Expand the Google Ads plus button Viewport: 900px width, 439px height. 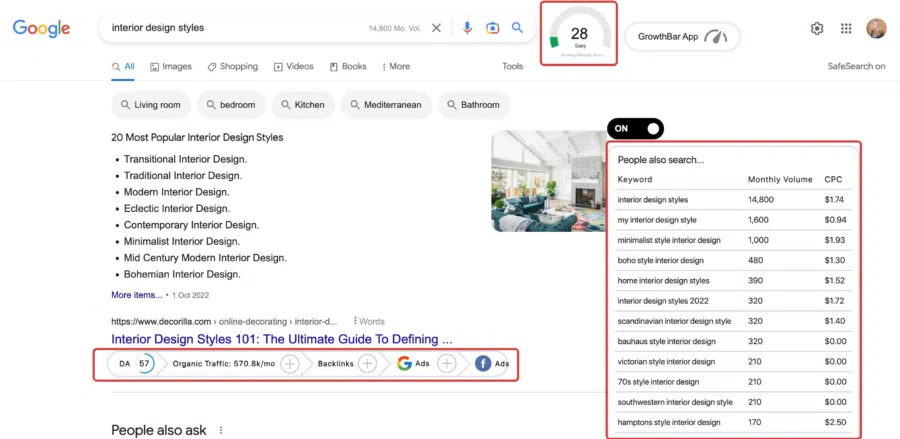[x=447, y=364]
